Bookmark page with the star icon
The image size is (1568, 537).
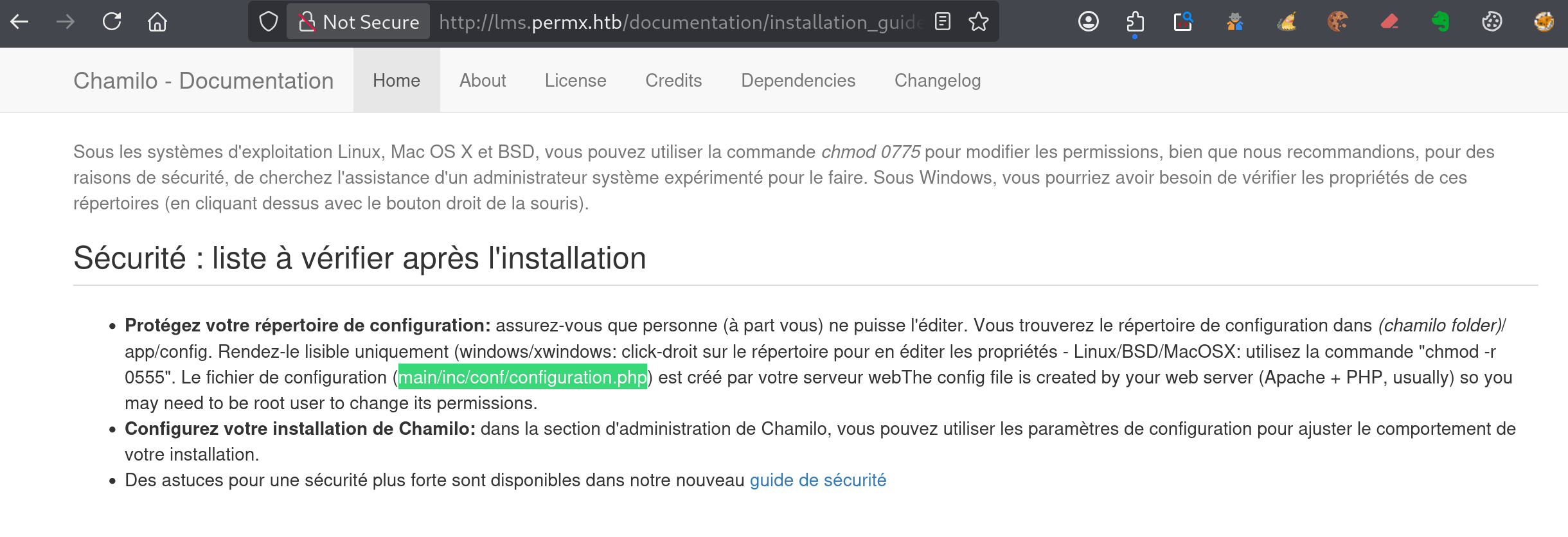978,21
